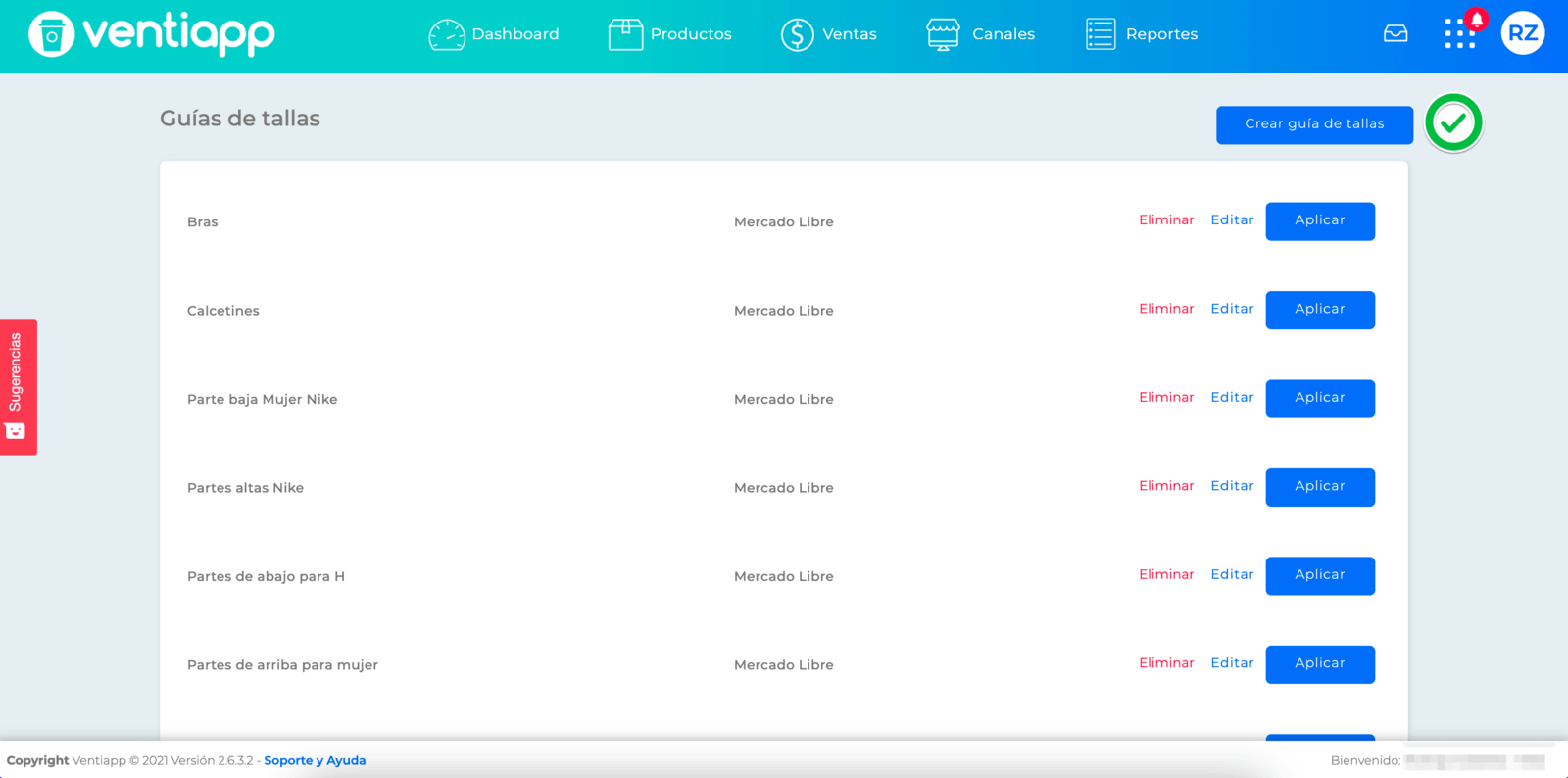Apply the Parte baja Mujer Nike guide
This screenshot has width=1568, height=778.
click(1320, 399)
